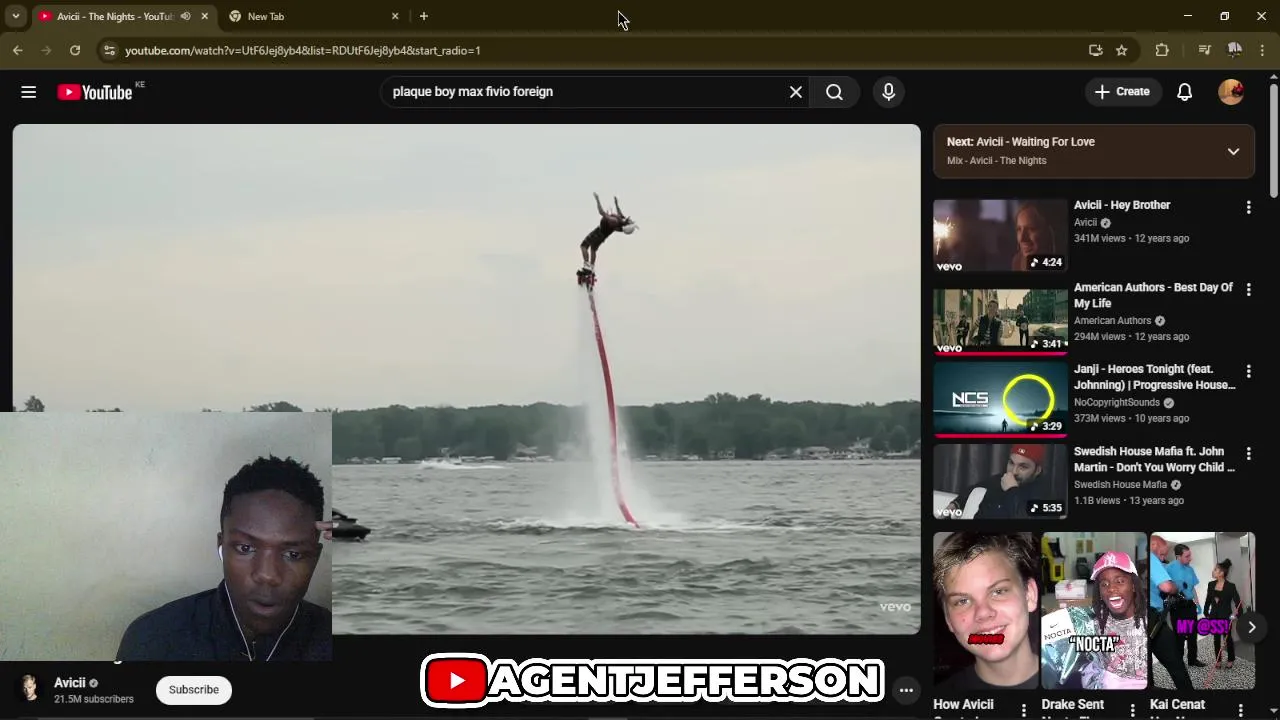The height and width of the screenshot is (720, 1280).
Task: Open the YouTube hamburger guide menu
Action: 28,92
